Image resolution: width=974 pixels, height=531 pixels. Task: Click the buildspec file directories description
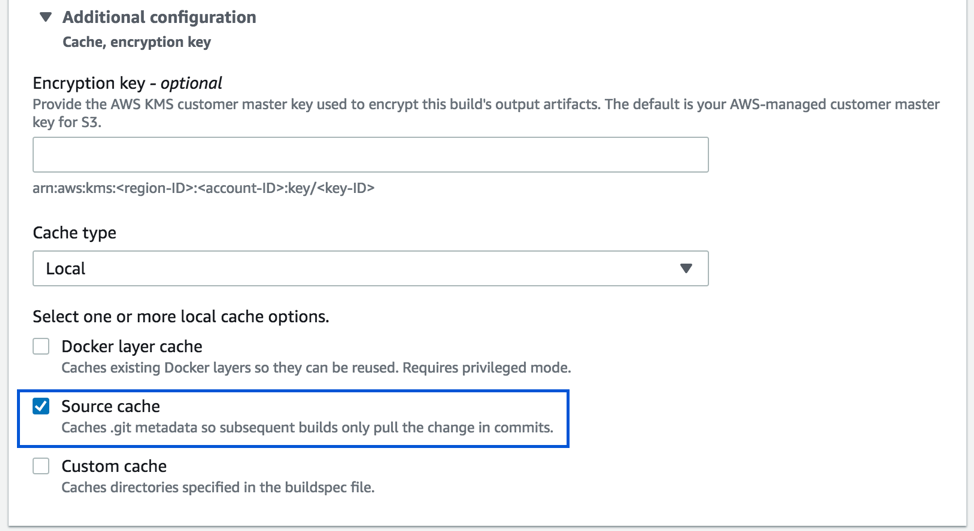pos(218,487)
